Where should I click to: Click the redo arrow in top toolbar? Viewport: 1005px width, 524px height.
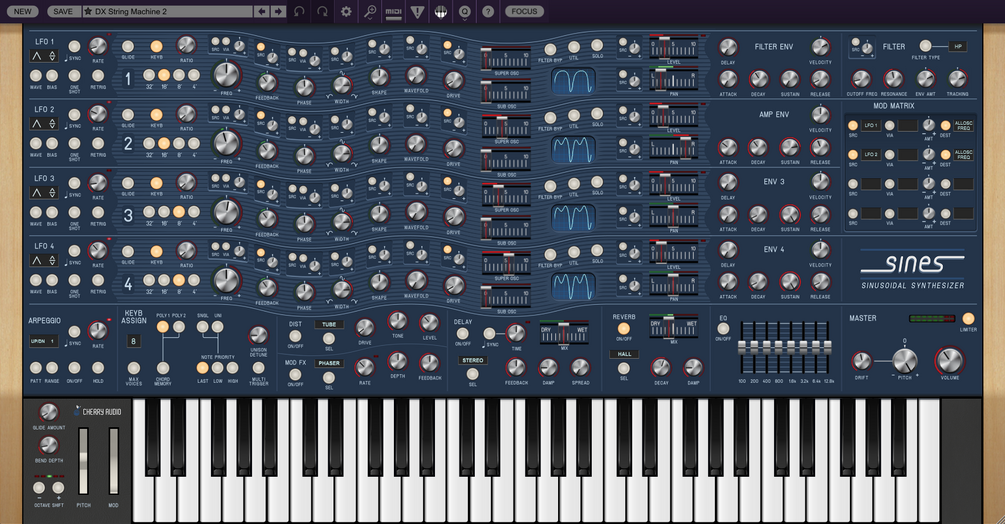pos(322,11)
